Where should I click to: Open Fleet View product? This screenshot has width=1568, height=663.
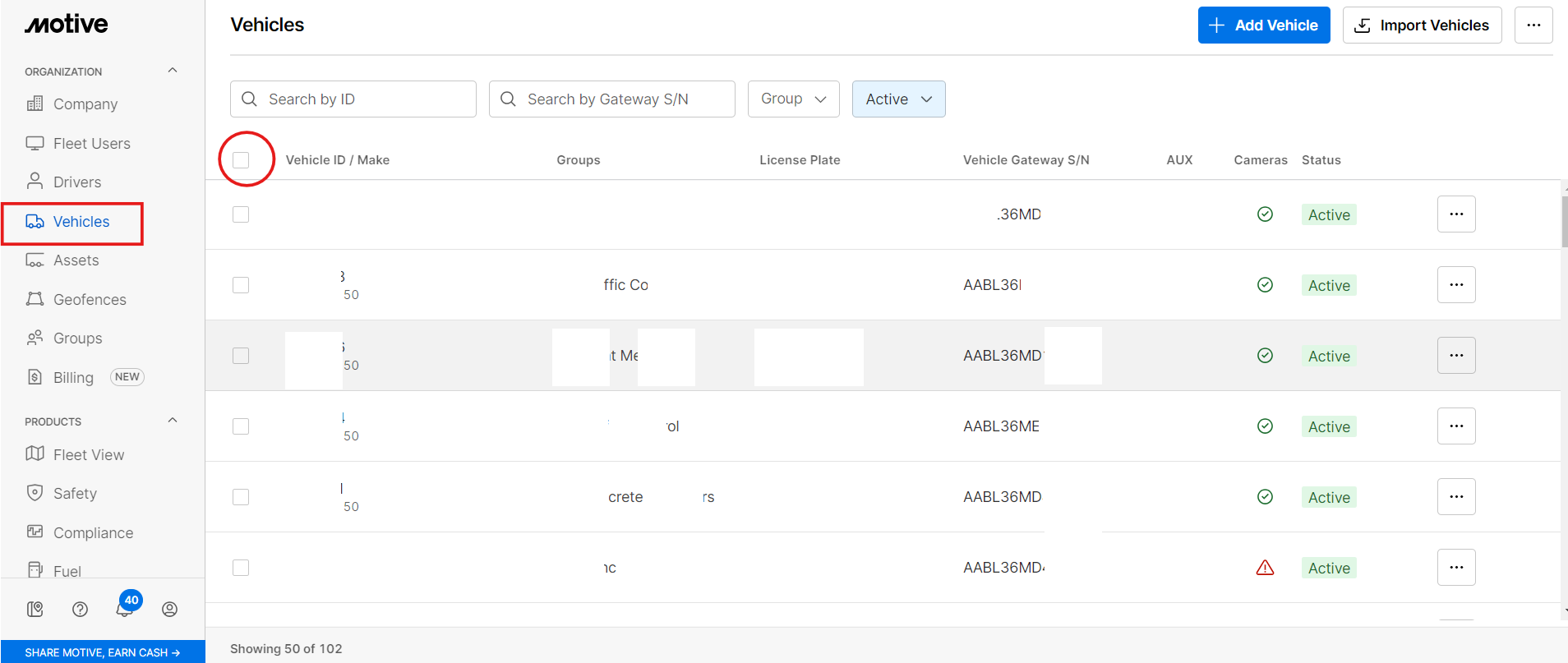point(89,454)
